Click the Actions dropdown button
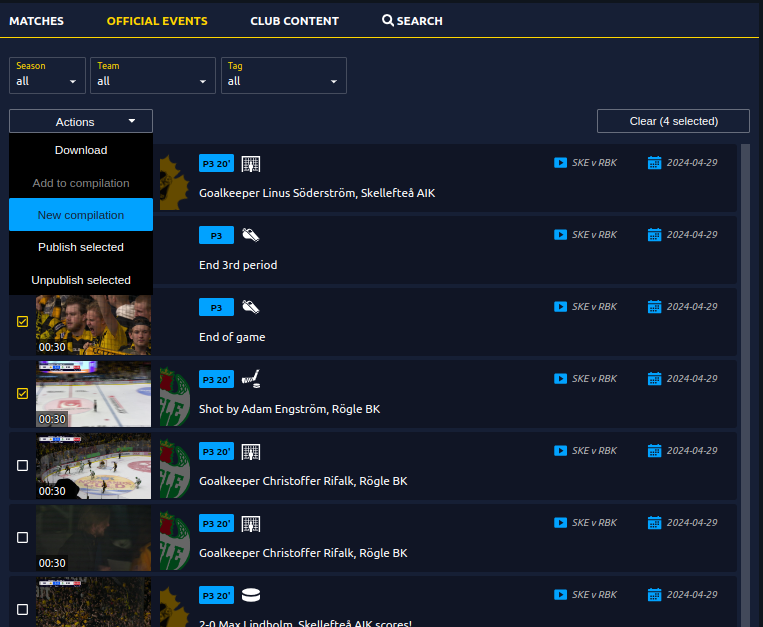The width and height of the screenshot is (763, 627). tap(81, 122)
